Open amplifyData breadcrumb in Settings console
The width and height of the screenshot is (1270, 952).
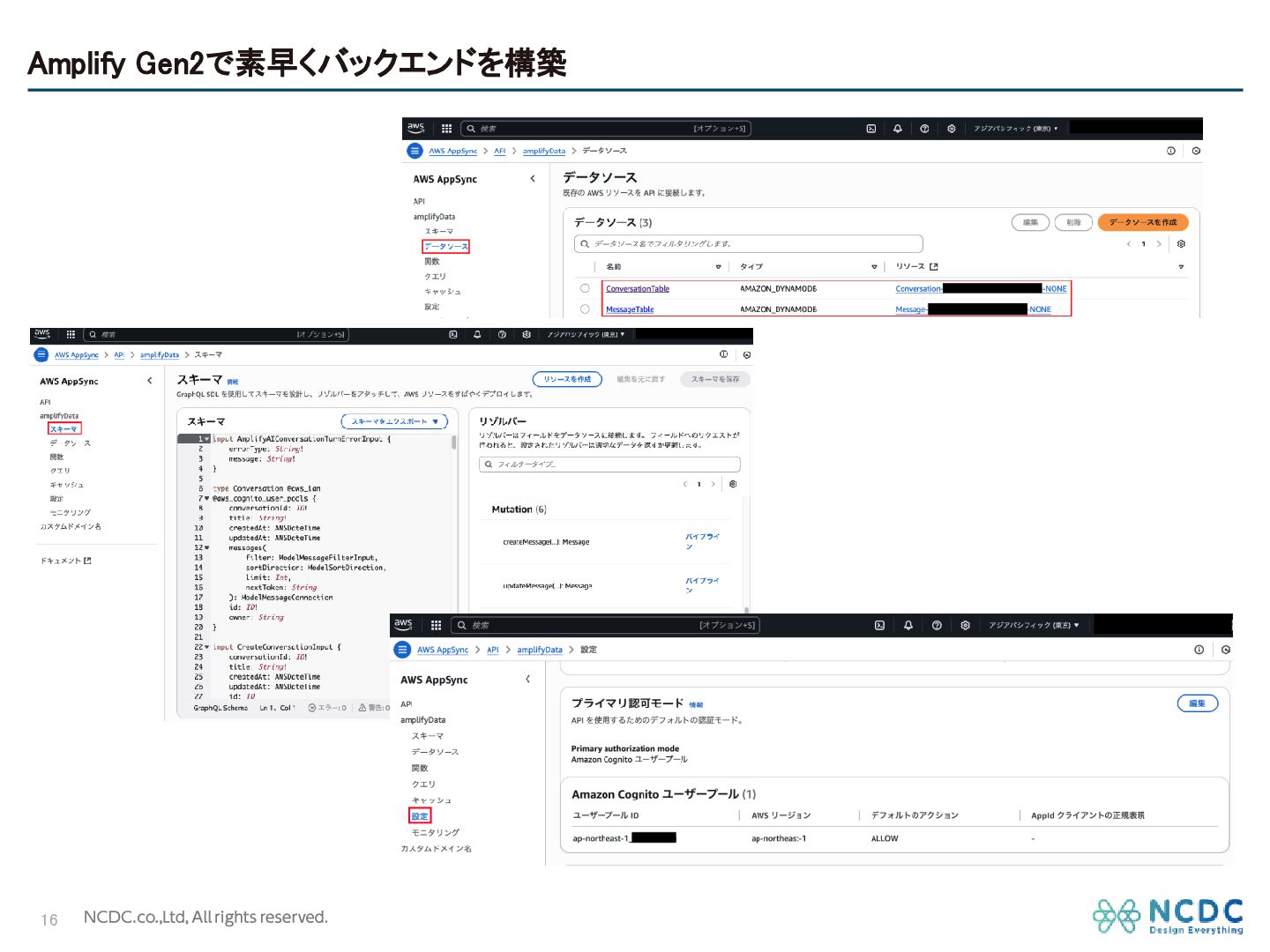(x=540, y=650)
